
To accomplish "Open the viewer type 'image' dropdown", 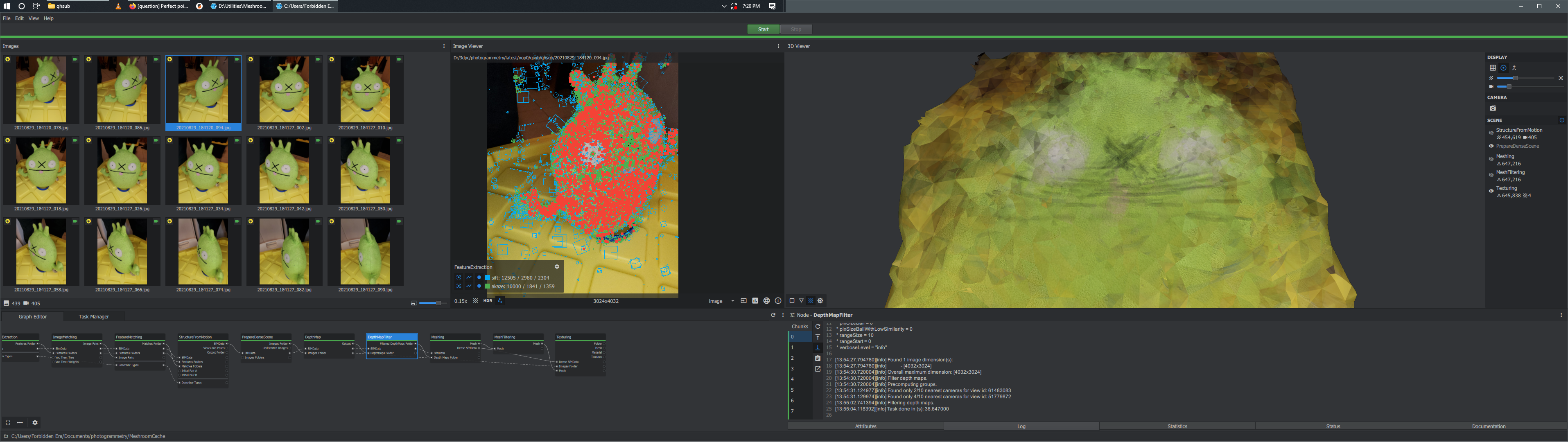I will point(721,301).
